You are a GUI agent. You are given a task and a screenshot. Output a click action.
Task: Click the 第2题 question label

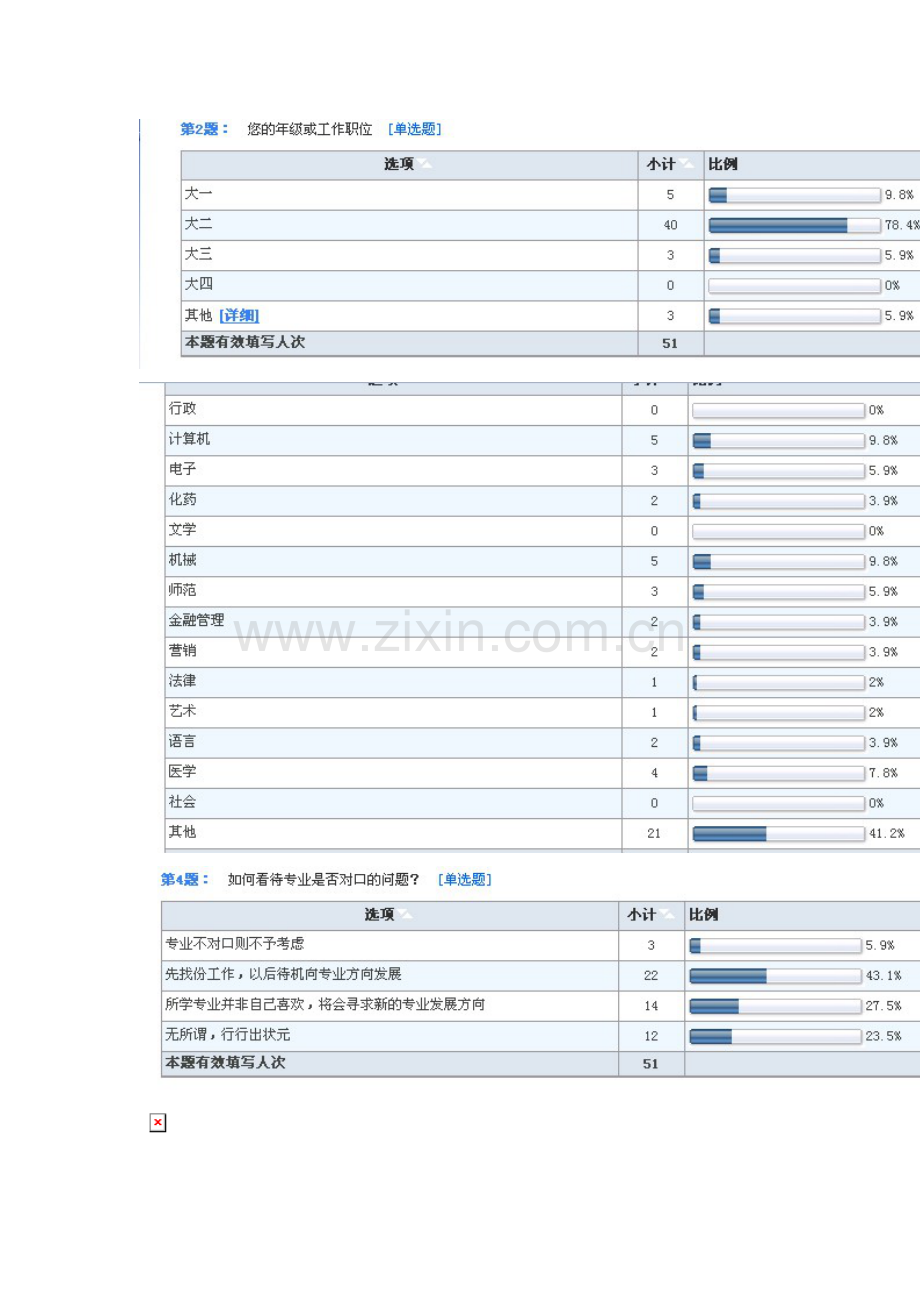coord(203,129)
